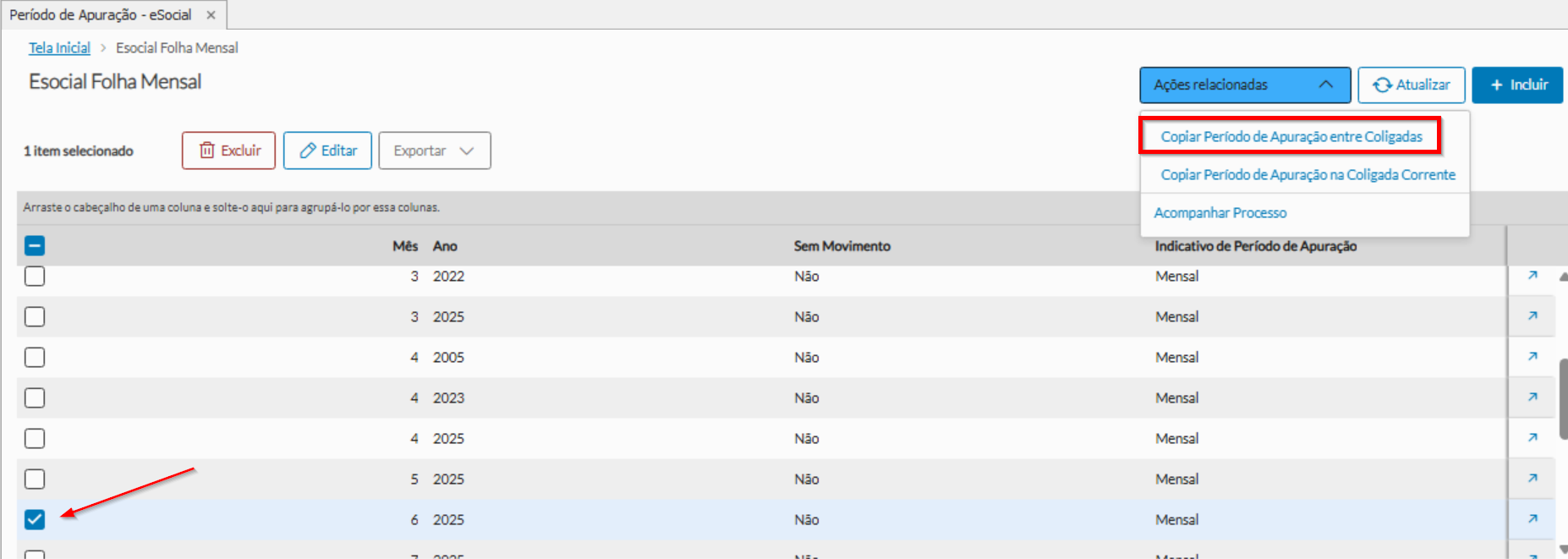Uncheck the selected 6/2025 row checkbox
This screenshot has height=559, width=1568.
click(35, 519)
